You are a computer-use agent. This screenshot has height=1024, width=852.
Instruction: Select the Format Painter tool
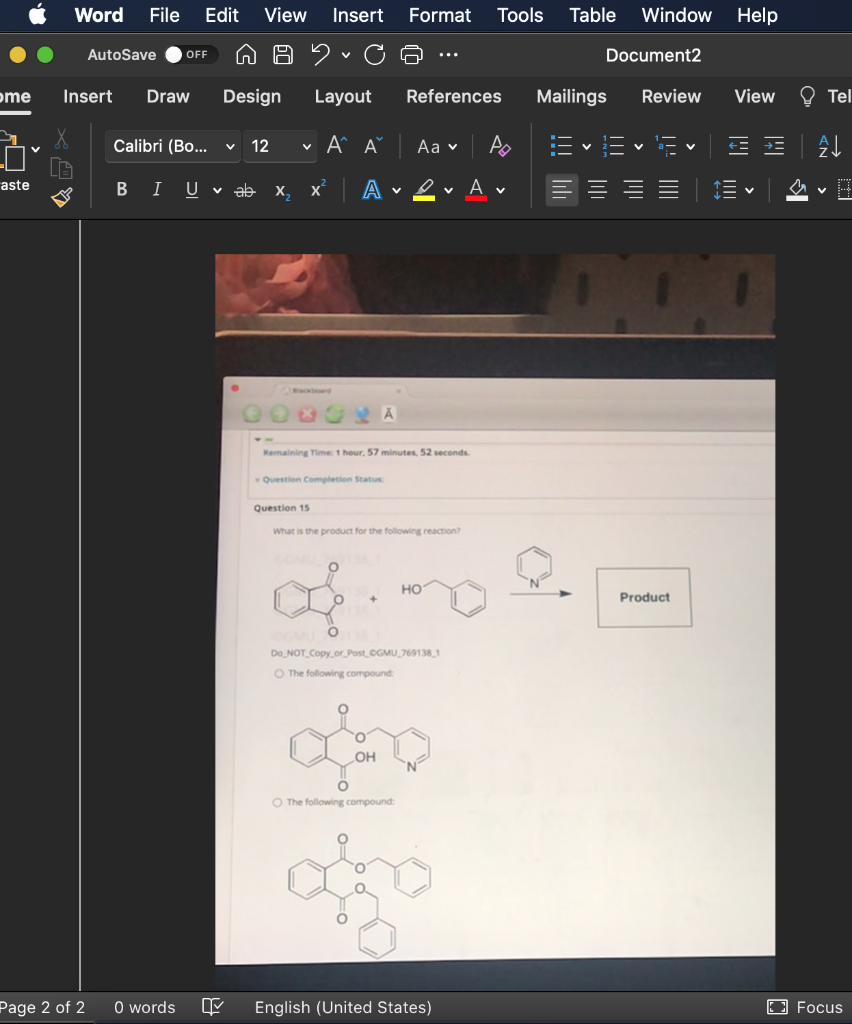tap(60, 197)
